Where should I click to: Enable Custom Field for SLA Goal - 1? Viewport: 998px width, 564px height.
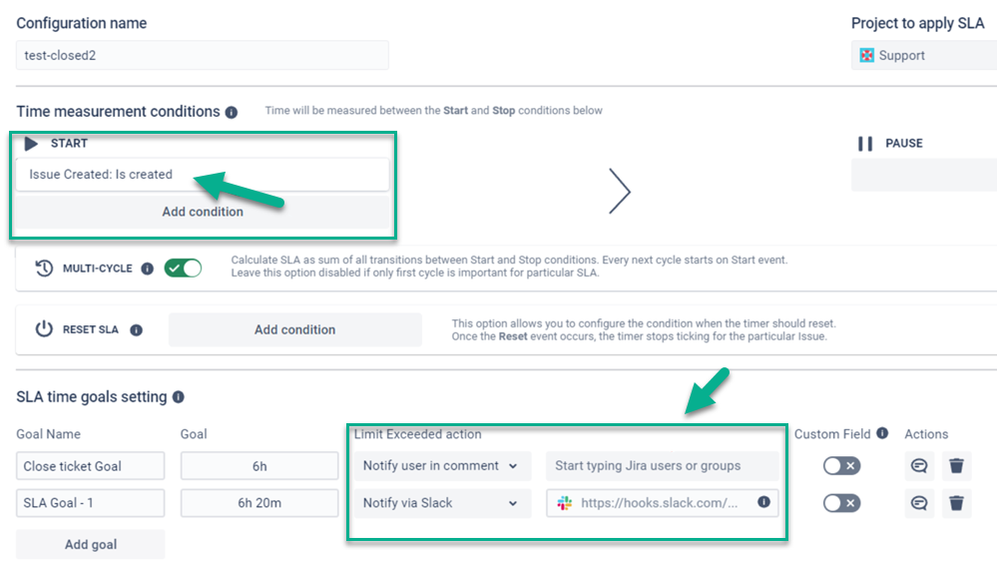pos(841,503)
